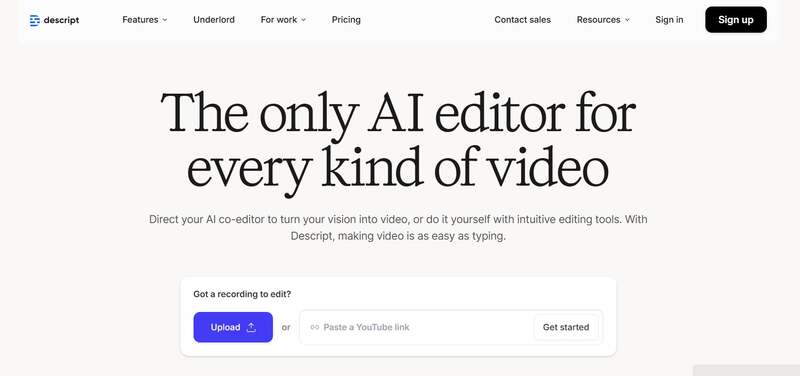Click the 'Got a recording to edit?' text
Image resolution: width=800 pixels, height=376 pixels.
[x=242, y=294]
